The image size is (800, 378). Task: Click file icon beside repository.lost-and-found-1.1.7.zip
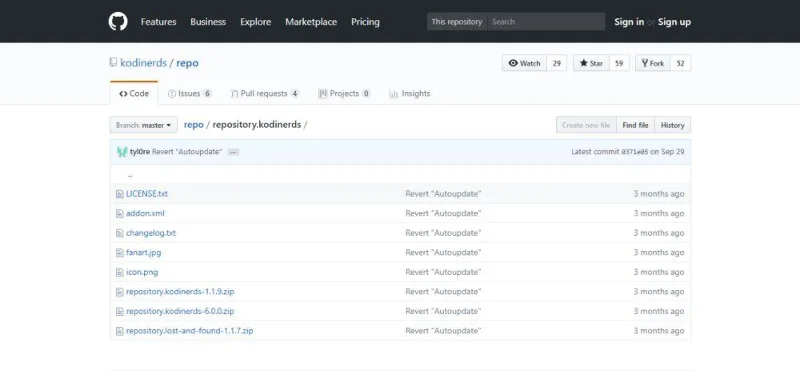tap(119, 331)
